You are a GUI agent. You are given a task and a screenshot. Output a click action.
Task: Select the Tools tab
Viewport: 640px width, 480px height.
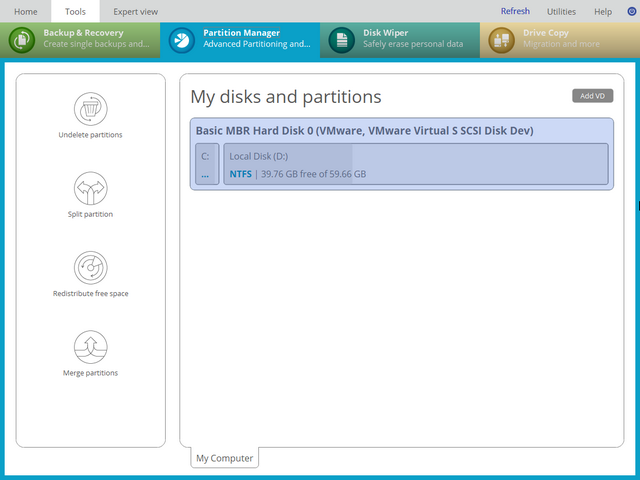point(75,12)
